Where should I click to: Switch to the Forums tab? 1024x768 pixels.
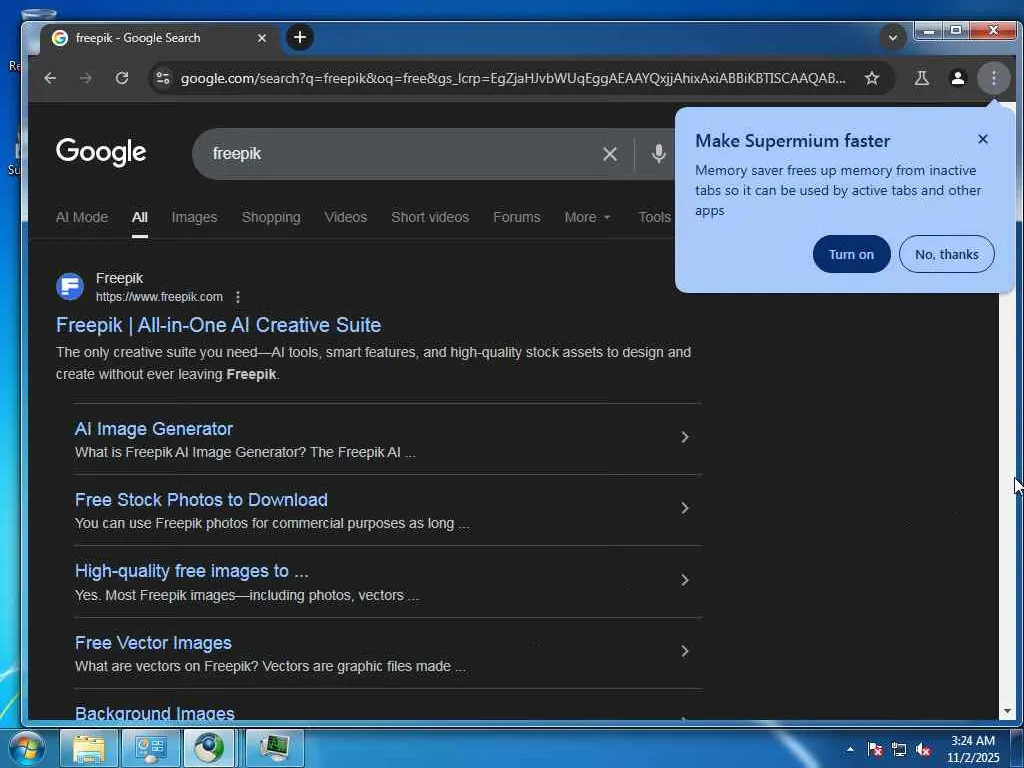(x=517, y=217)
